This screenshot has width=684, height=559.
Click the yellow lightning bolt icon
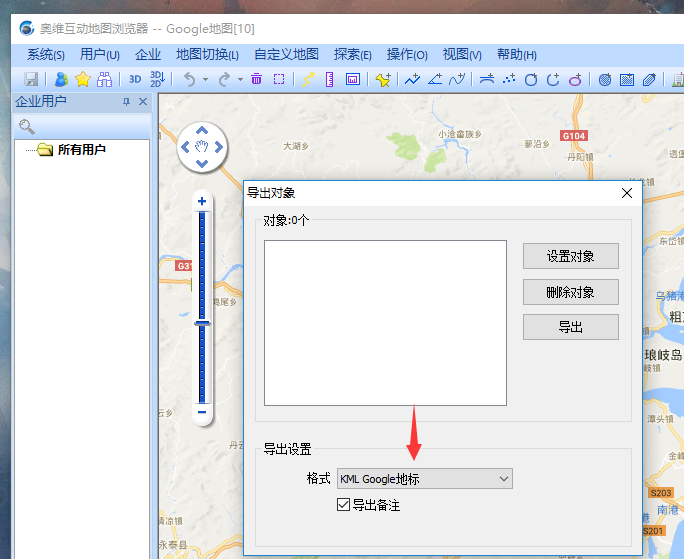pyautogui.click(x=308, y=79)
